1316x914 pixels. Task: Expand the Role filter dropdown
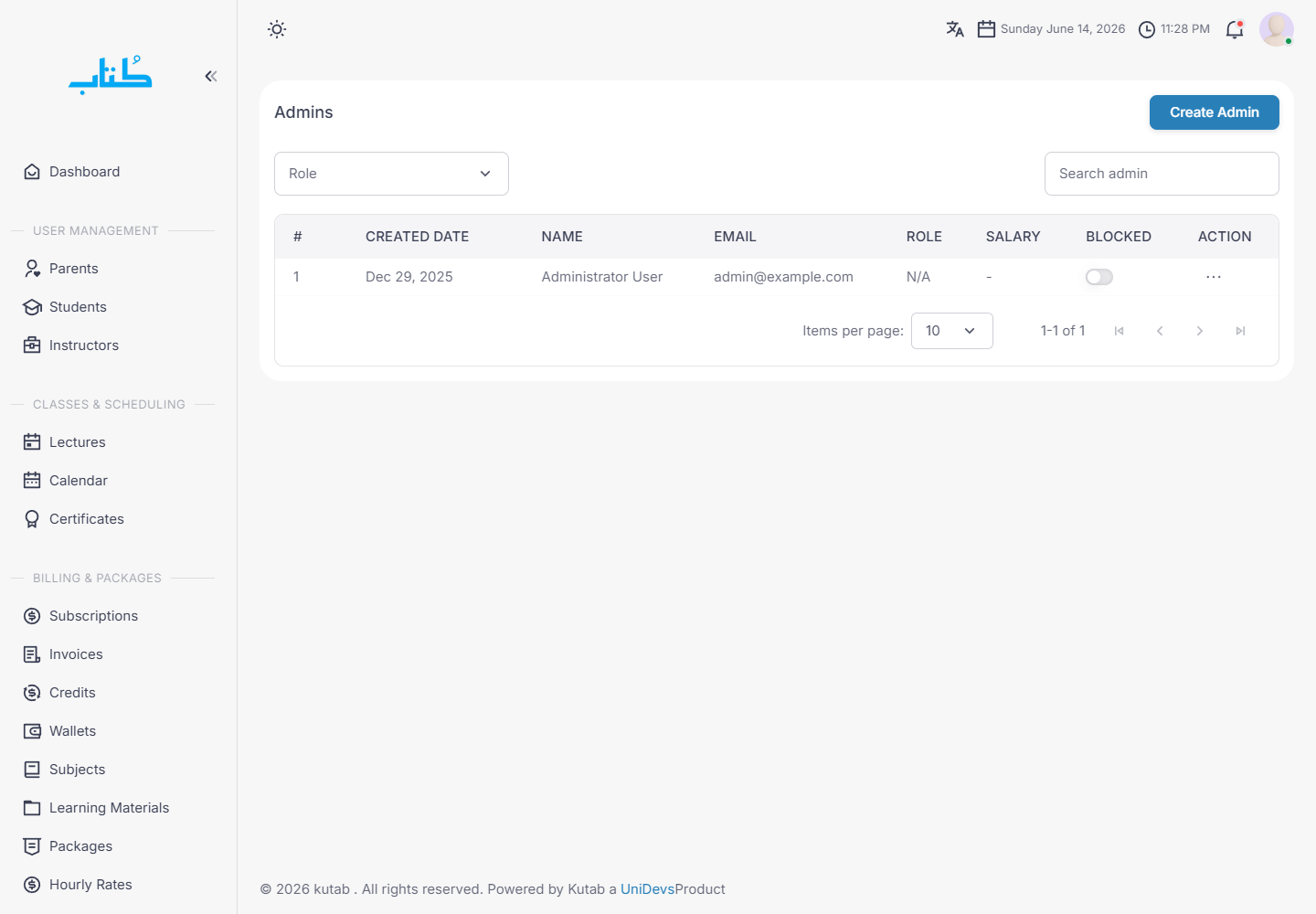391,174
